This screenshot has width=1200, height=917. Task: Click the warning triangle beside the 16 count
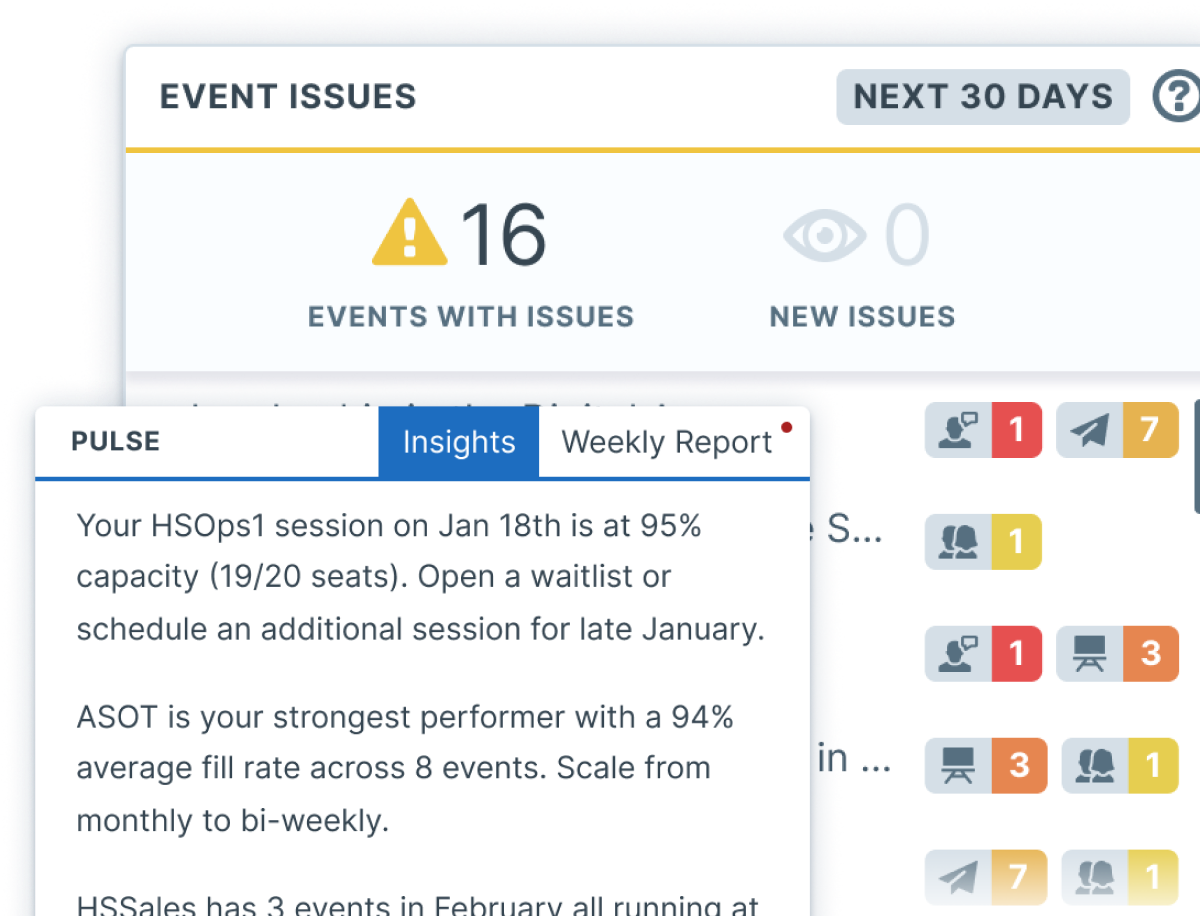tap(408, 232)
